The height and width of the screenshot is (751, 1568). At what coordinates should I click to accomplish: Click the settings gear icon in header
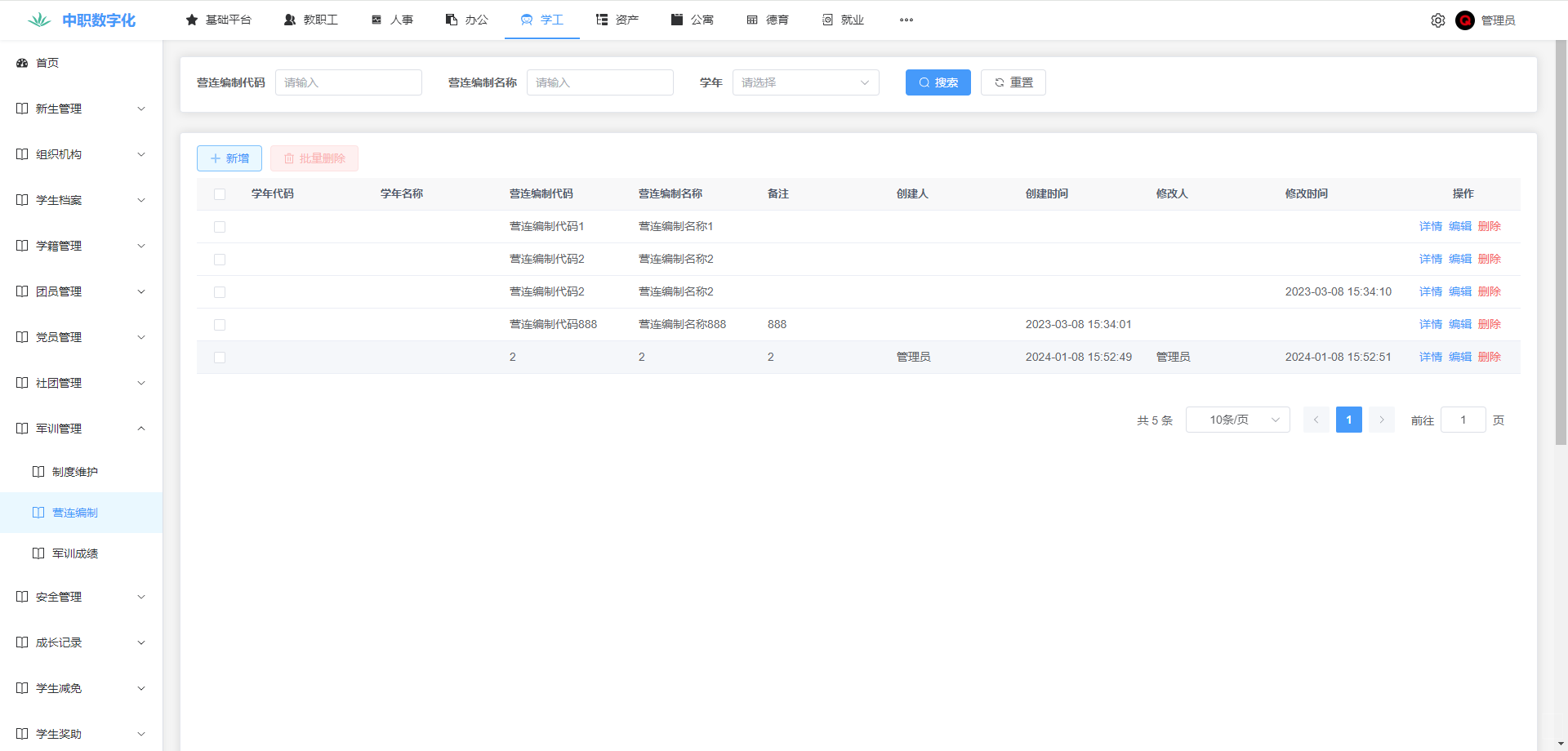click(x=1437, y=20)
